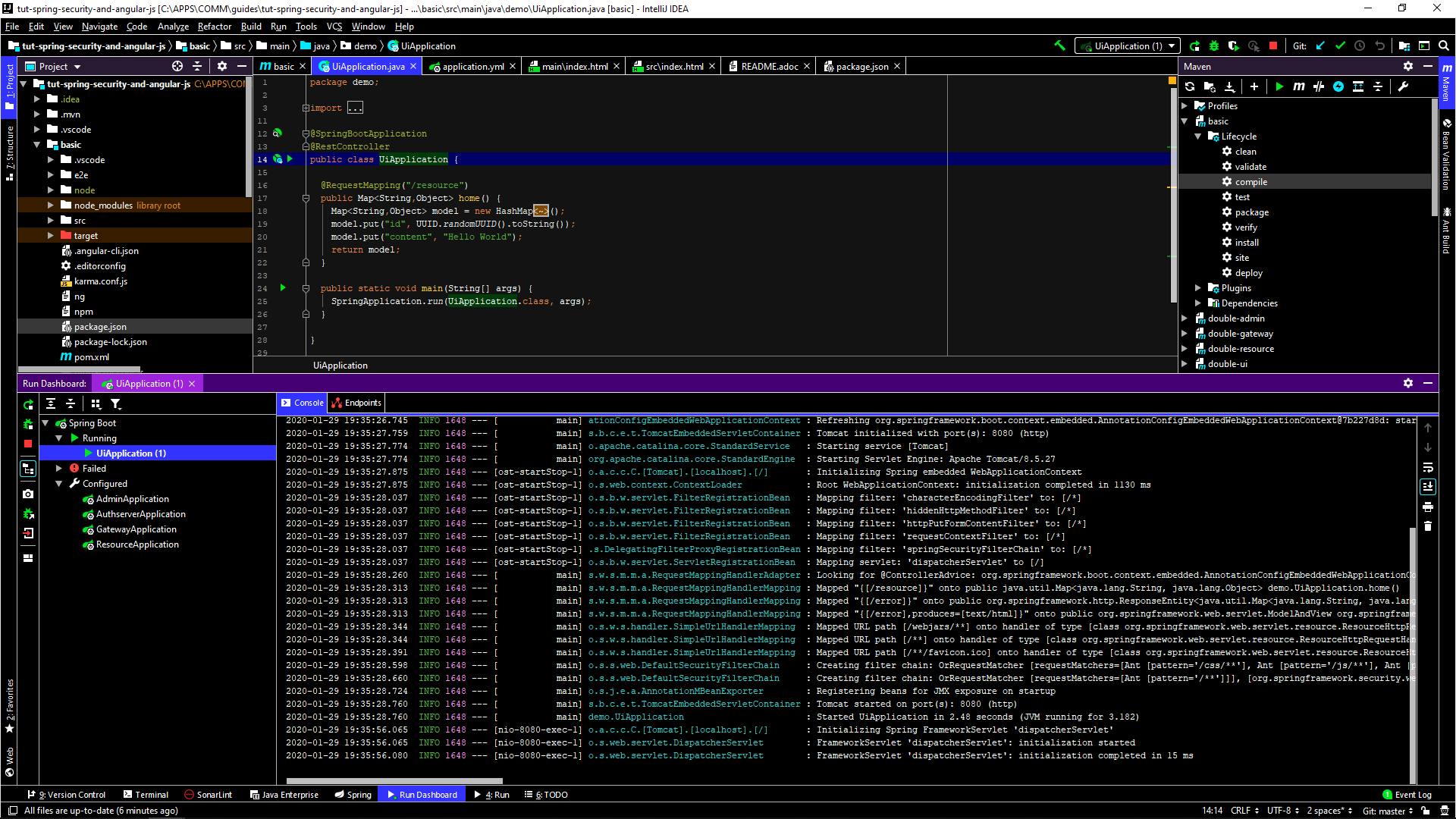Open Maven settings with wrench icon
Screen dimensions: 1456x819
tap(1401, 86)
